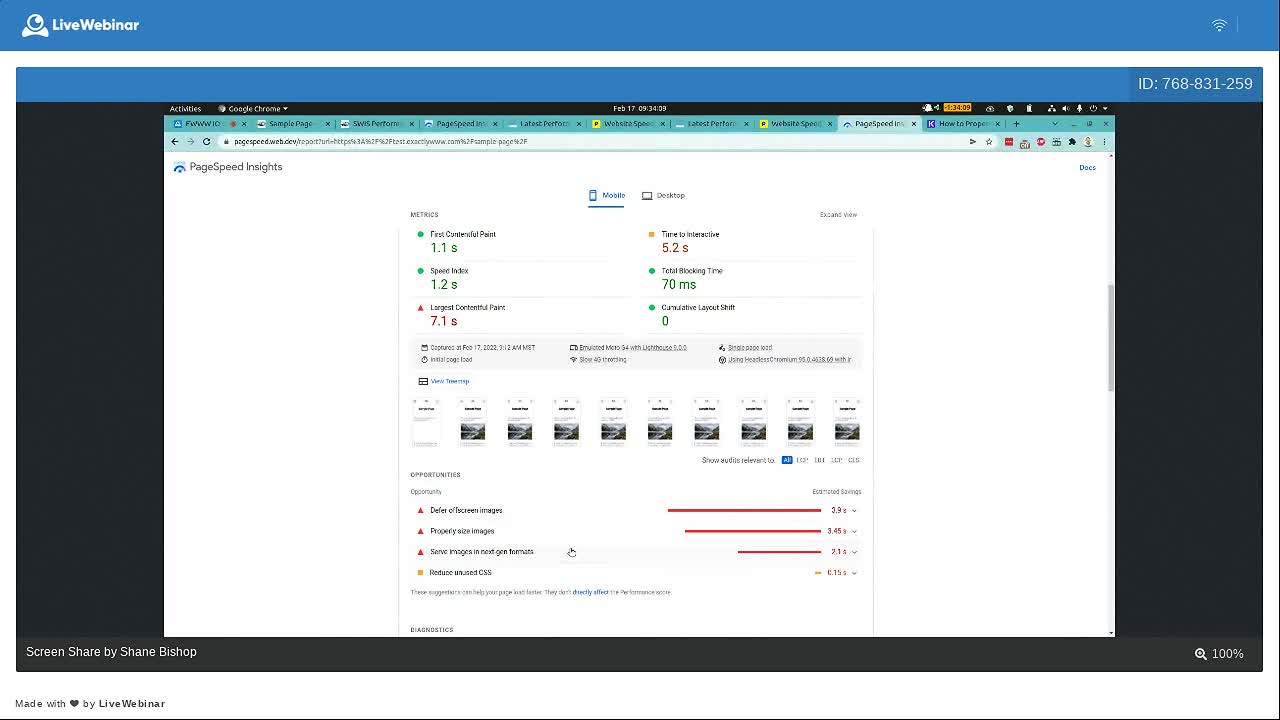The height and width of the screenshot is (720, 1280).
Task: Open Chrome three-dot menu
Action: (x=1104, y=142)
